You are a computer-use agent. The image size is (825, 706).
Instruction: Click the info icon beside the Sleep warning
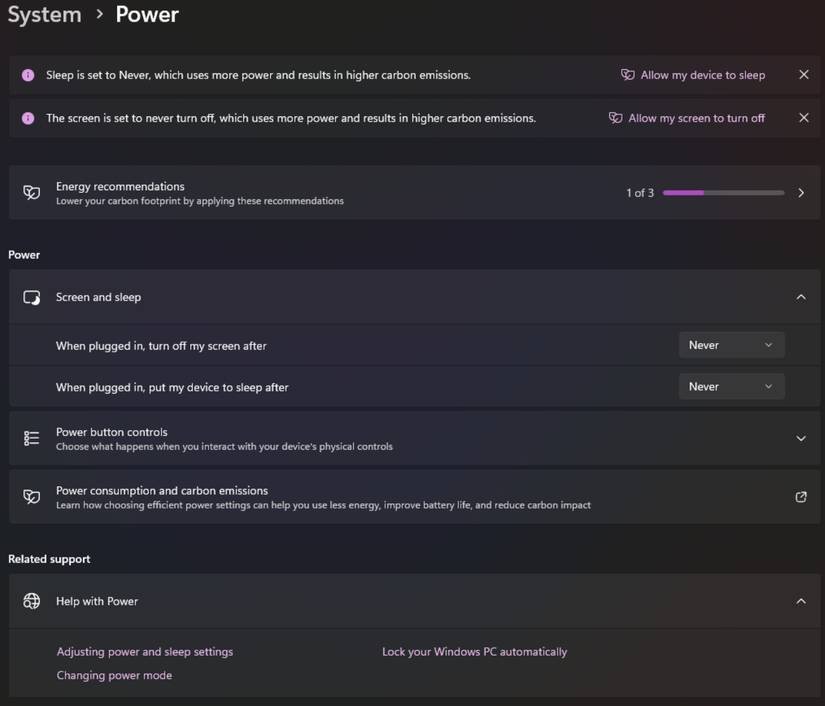28,75
